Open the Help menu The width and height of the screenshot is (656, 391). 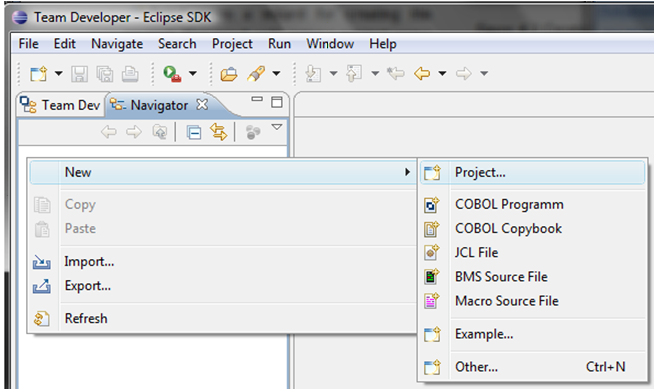point(383,43)
